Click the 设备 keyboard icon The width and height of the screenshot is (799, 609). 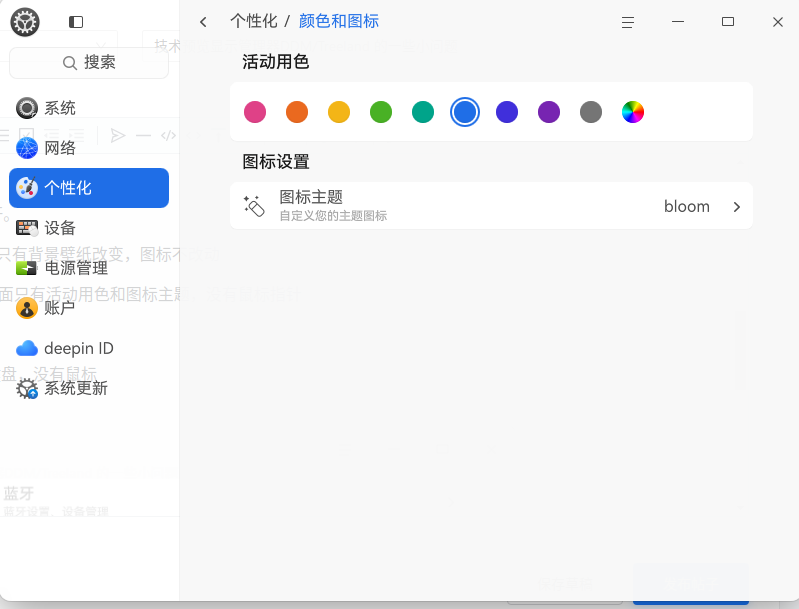[26, 228]
